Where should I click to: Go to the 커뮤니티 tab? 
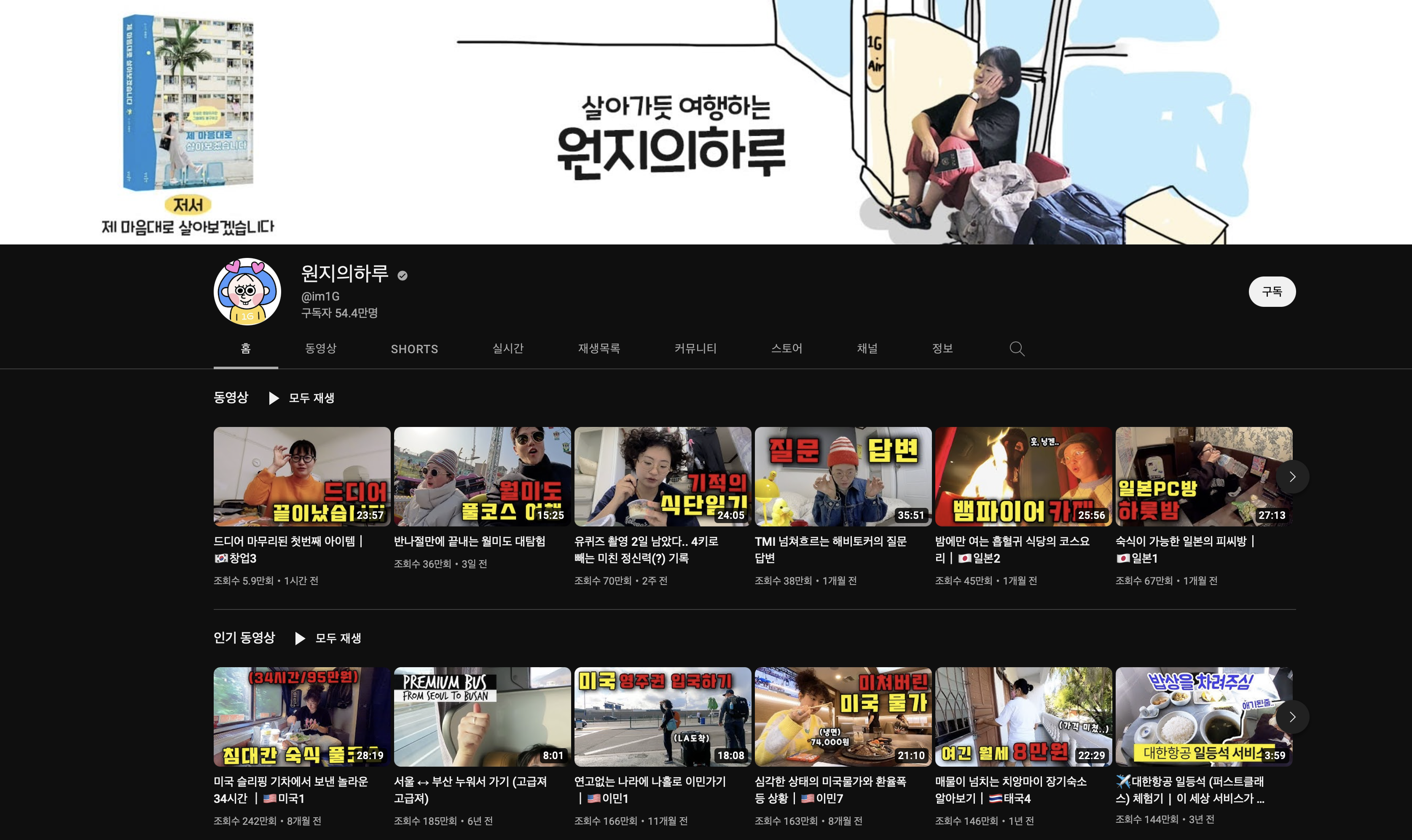click(x=695, y=349)
